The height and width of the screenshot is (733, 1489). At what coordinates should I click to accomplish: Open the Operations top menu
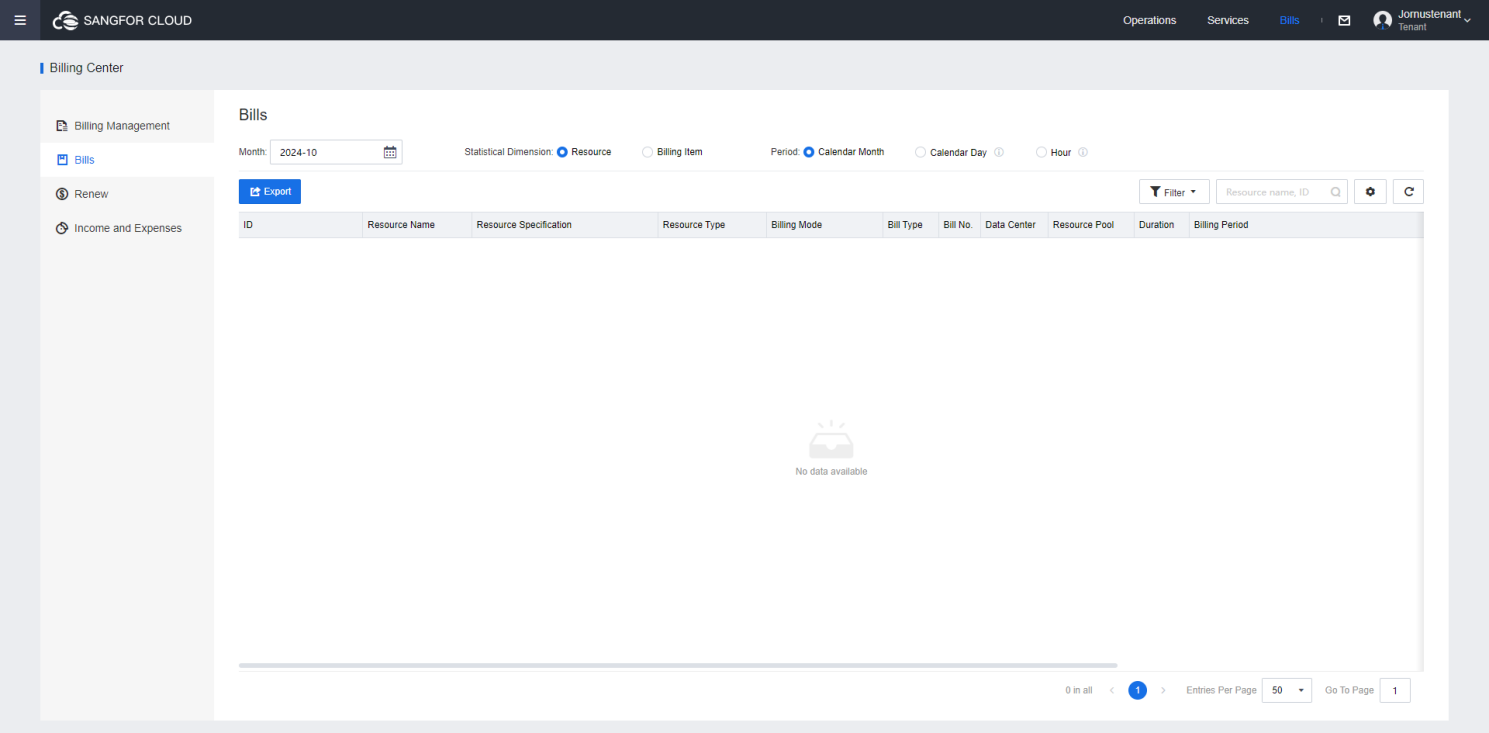(x=1149, y=20)
